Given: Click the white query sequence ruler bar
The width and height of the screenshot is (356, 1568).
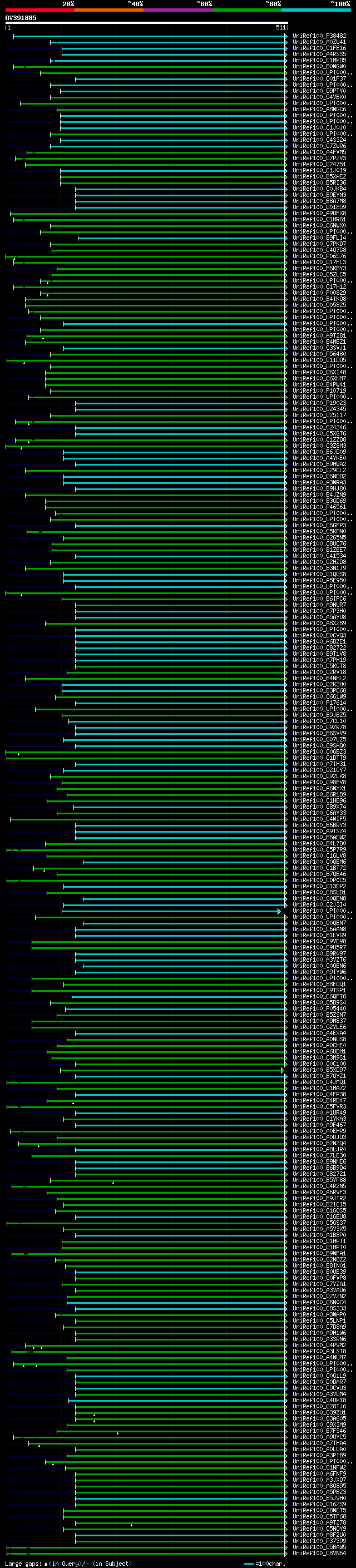Looking at the screenshot, I should tap(147, 22).
